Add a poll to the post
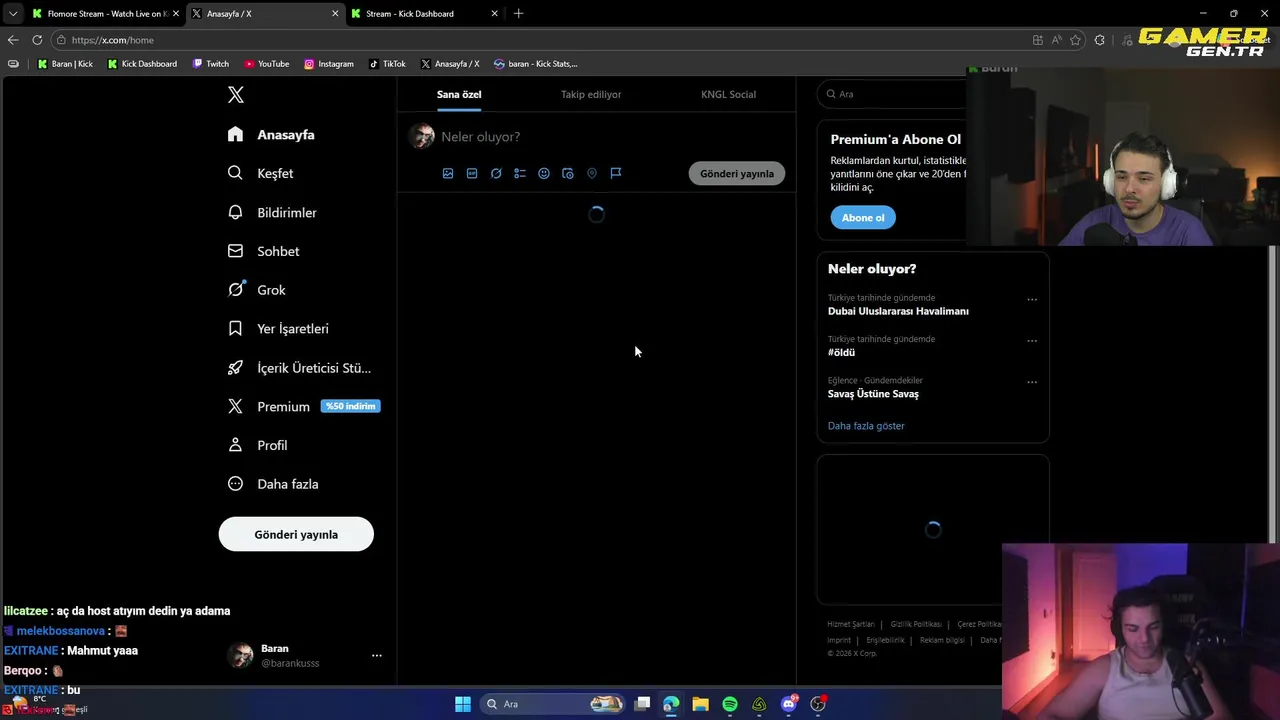This screenshot has width=1280, height=720. 520,173
